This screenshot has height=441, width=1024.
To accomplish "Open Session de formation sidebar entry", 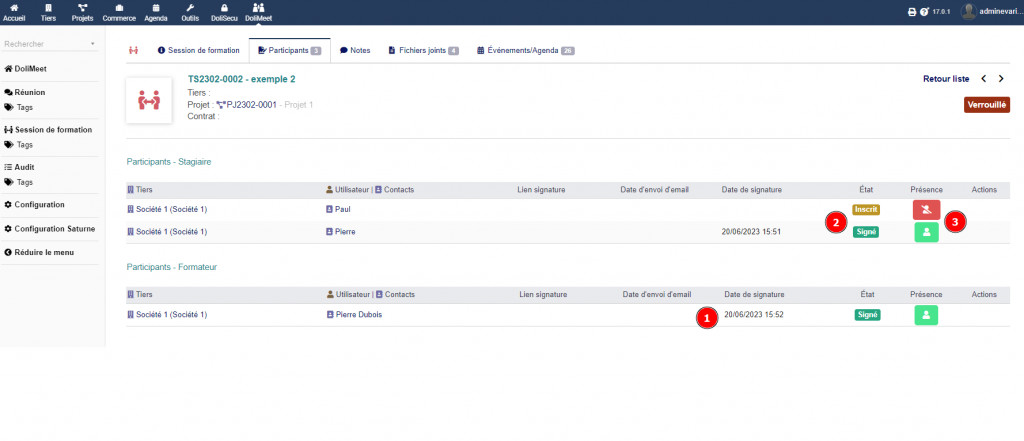I will pos(48,129).
